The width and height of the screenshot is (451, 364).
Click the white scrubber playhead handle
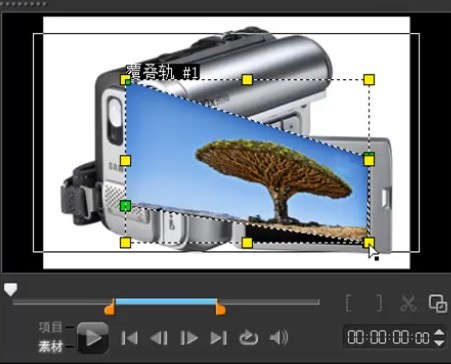(x=11, y=289)
